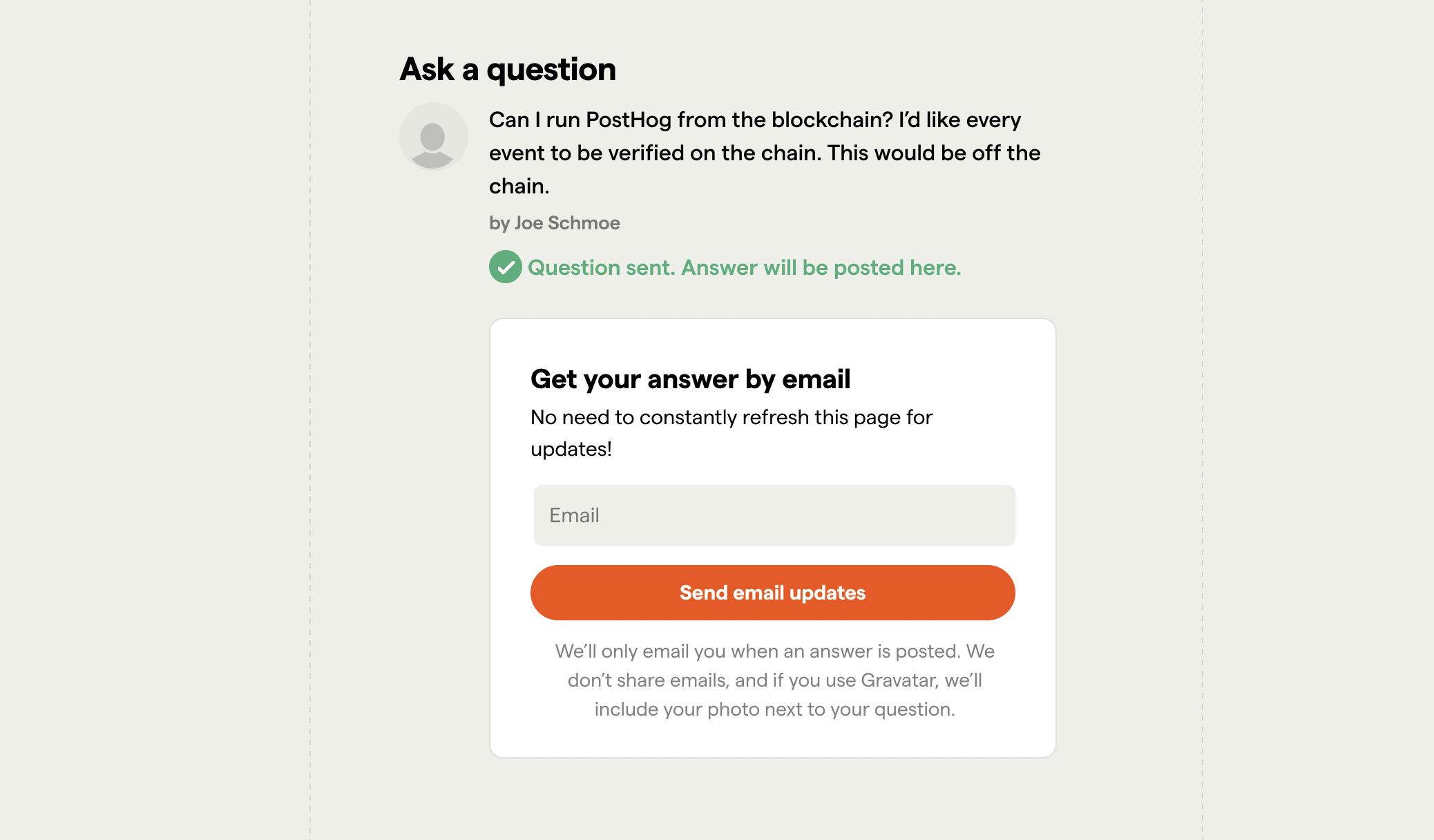Screen dimensions: 1434x840
Task: Click the include your photo disclaimer sentence
Action: pos(774,709)
